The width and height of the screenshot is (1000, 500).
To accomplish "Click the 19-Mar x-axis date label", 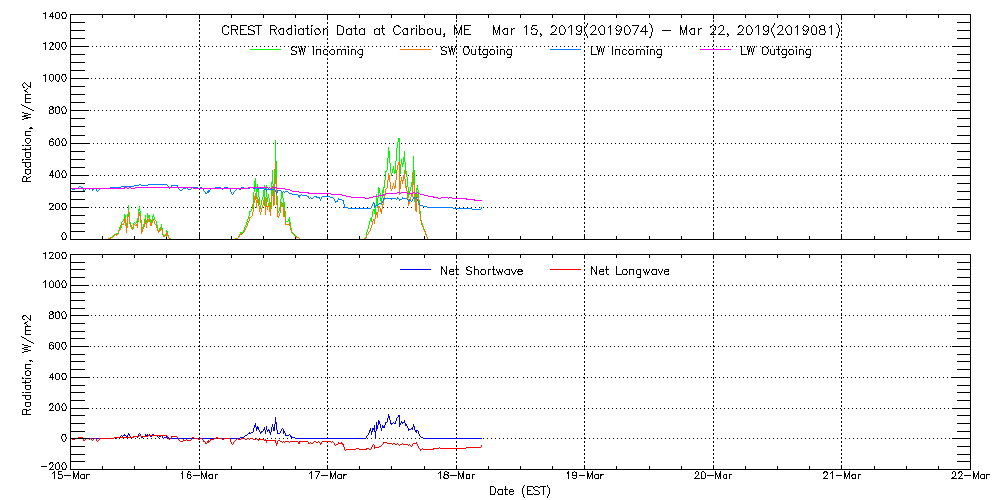I will [x=585, y=478].
